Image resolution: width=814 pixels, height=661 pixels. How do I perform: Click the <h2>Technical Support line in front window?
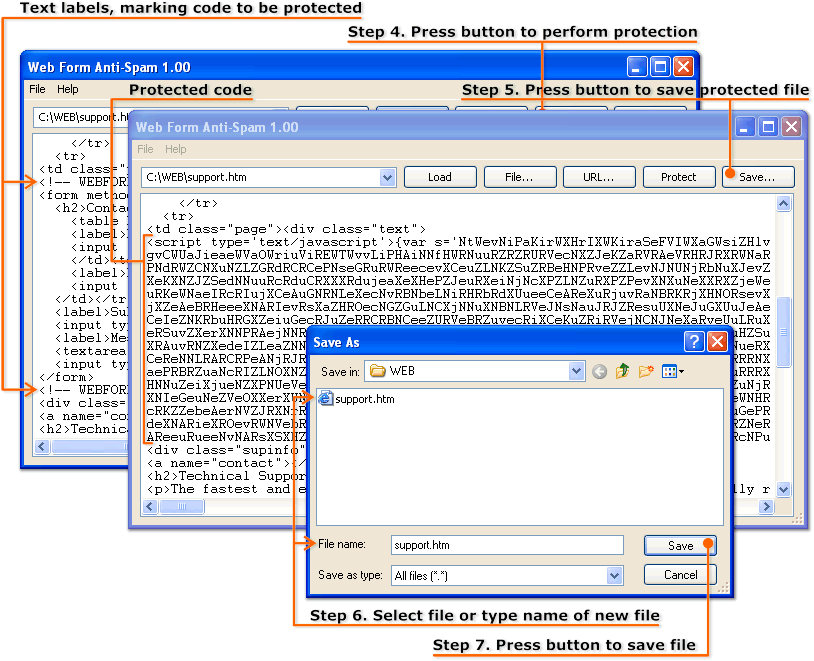tap(225, 476)
